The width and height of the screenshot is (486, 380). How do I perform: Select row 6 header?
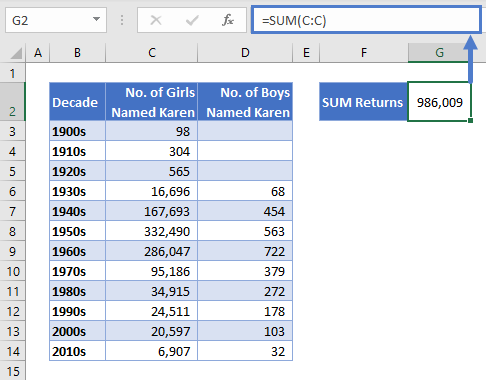pos(12,191)
